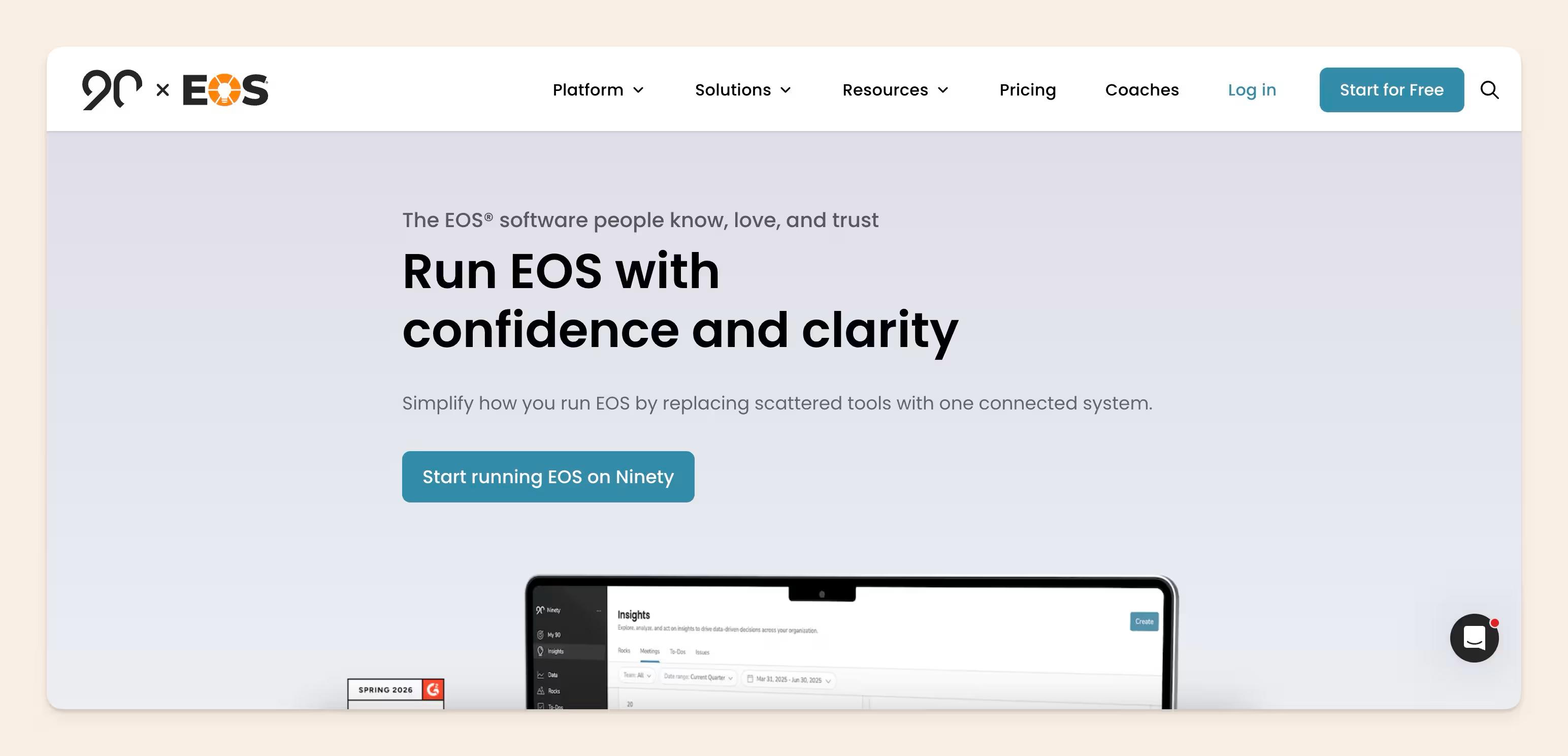Open the Team: All dropdown in mockup
1568x756 pixels.
[x=637, y=675]
